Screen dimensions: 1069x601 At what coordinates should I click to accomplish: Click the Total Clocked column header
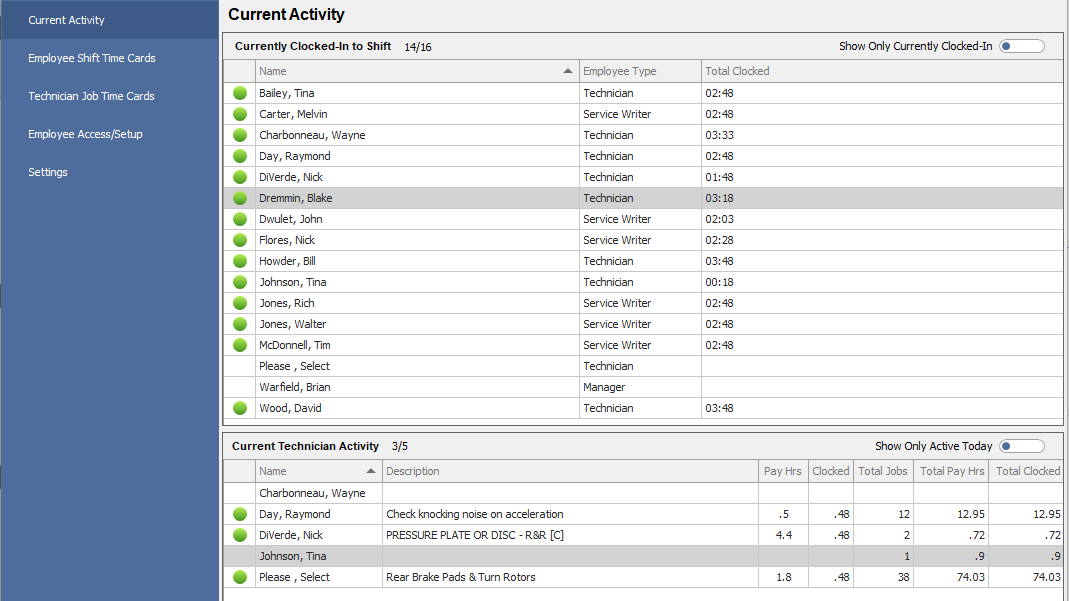[737, 71]
